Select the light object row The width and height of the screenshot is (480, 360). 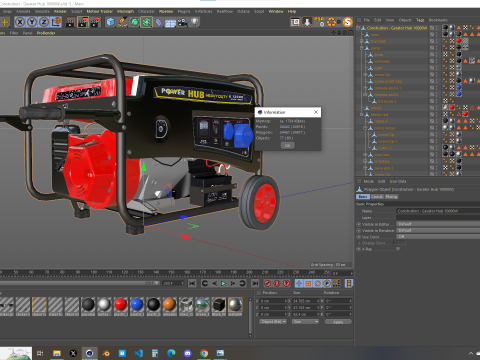click(378, 68)
